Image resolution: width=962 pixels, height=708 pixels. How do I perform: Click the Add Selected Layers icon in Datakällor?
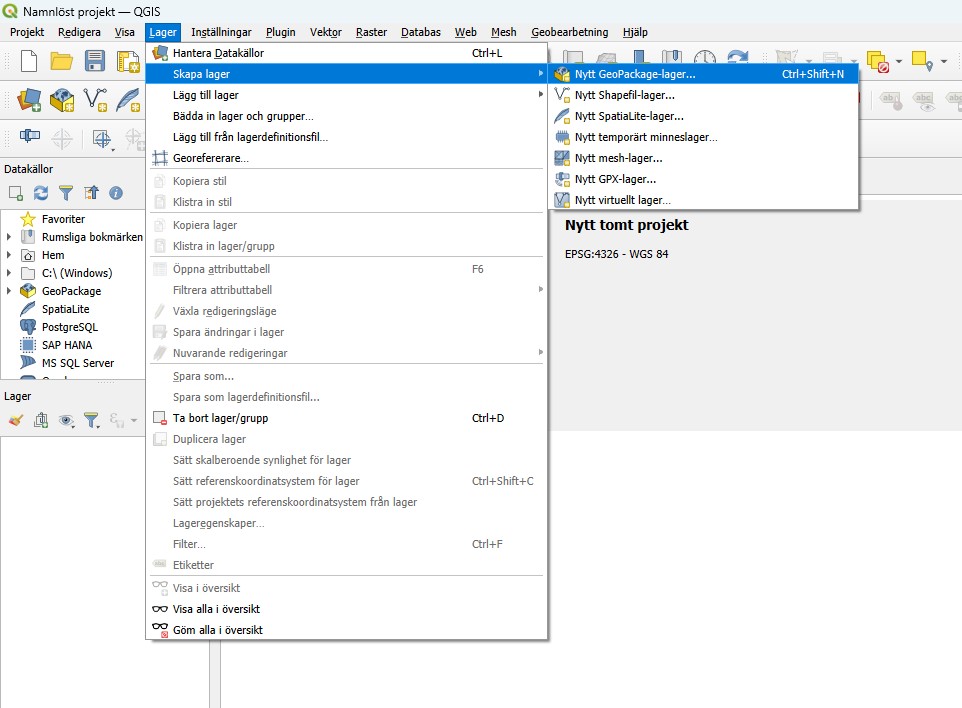[16, 193]
